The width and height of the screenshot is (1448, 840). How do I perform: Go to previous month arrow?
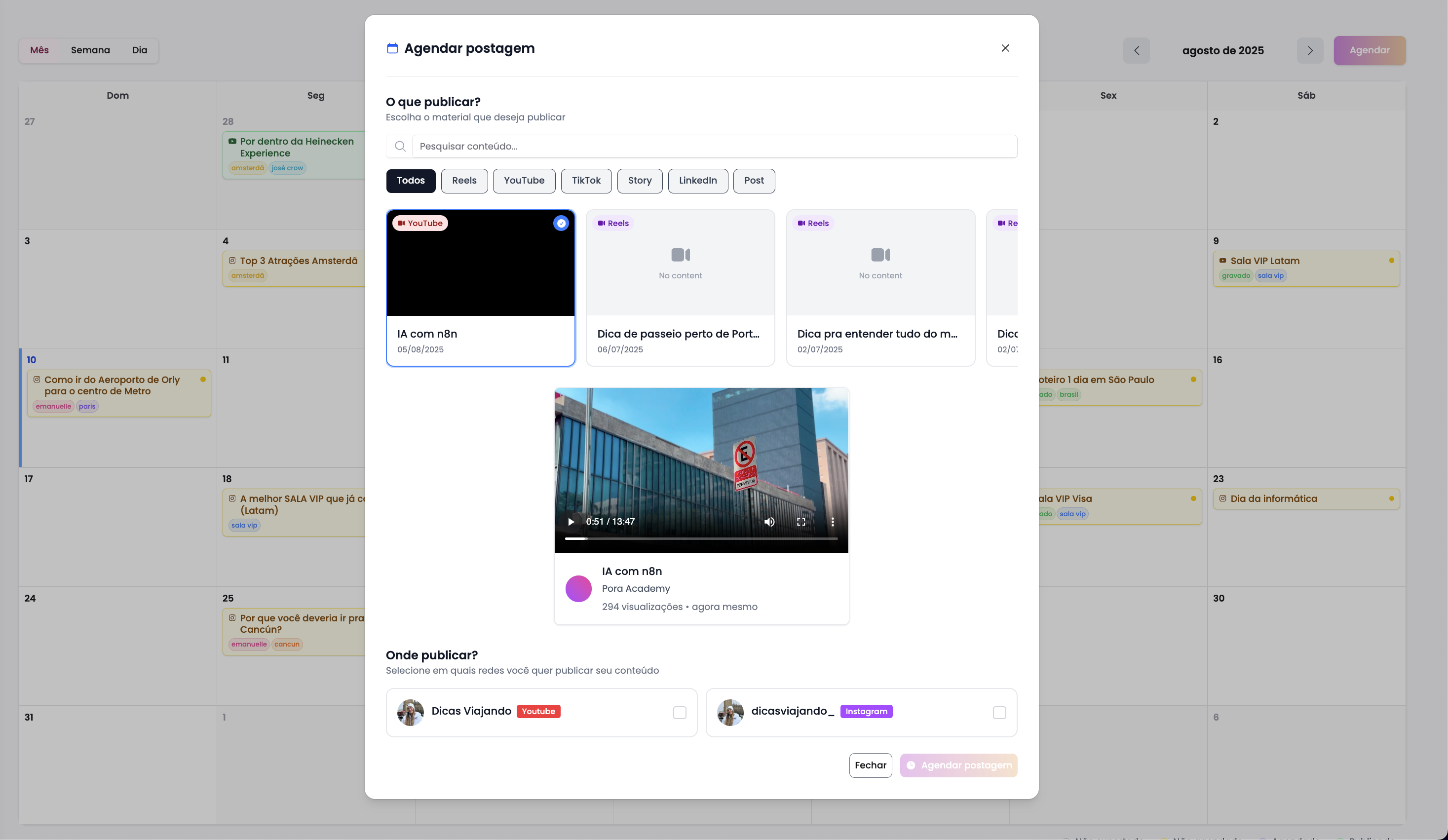pos(1136,50)
